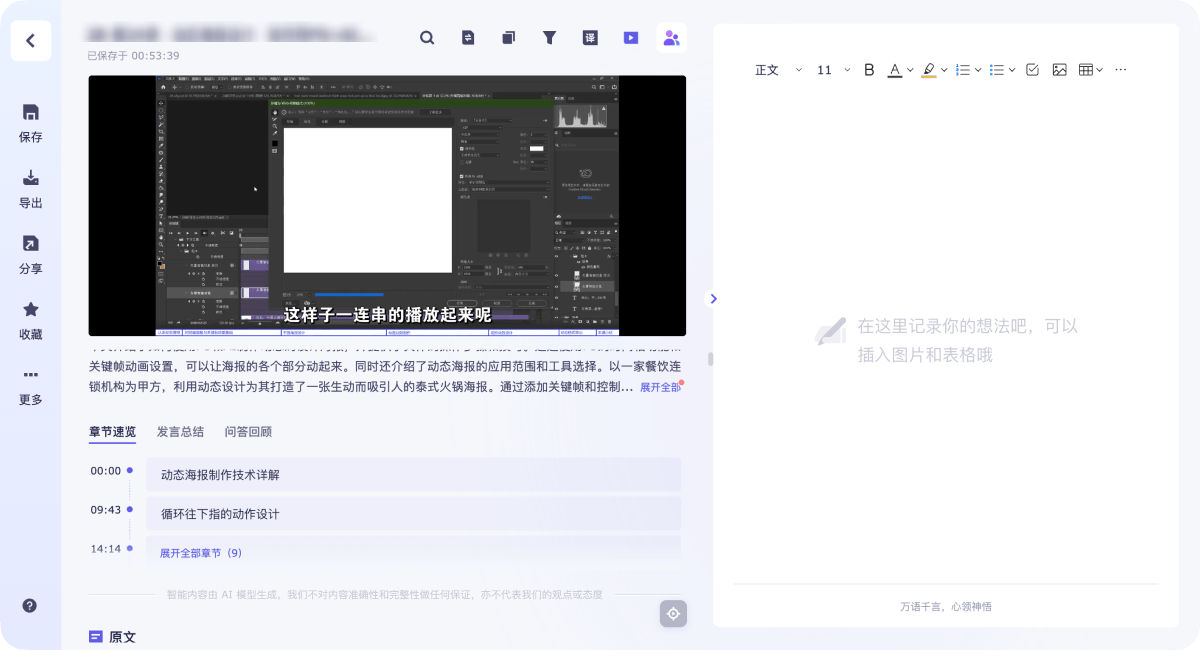Click the video play toolbar icon
The height and width of the screenshot is (650, 1200).
(631, 38)
